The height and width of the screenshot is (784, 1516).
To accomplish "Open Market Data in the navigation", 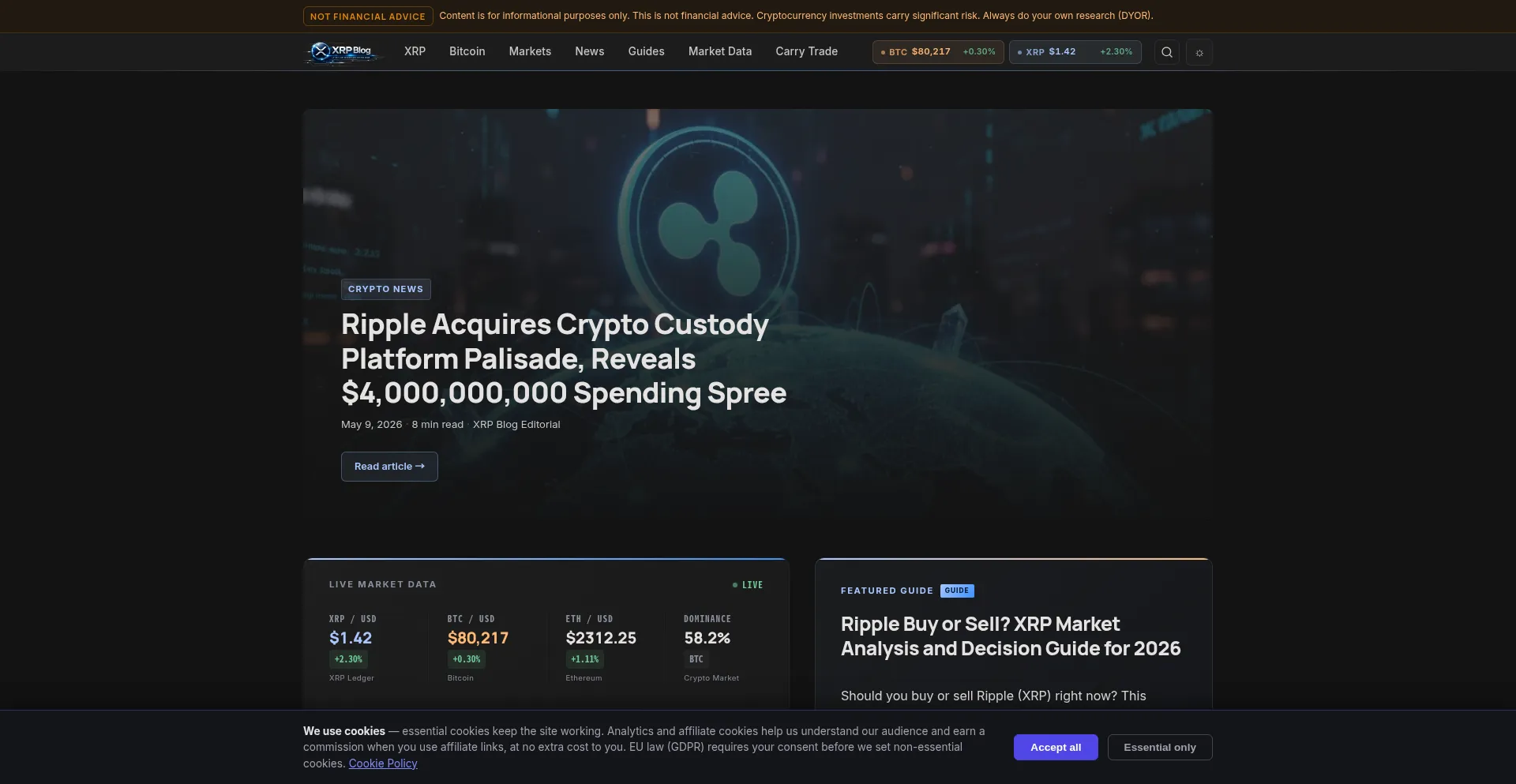I will pyautogui.click(x=720, y=51).
